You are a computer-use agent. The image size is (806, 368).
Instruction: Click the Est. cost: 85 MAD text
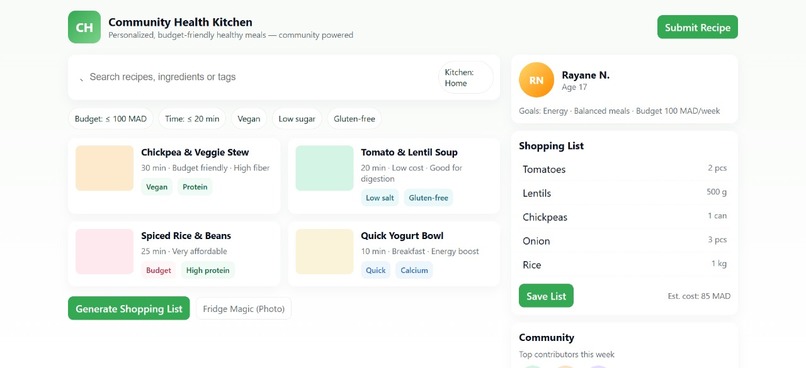pyautogui.click(x=699, y=296)
